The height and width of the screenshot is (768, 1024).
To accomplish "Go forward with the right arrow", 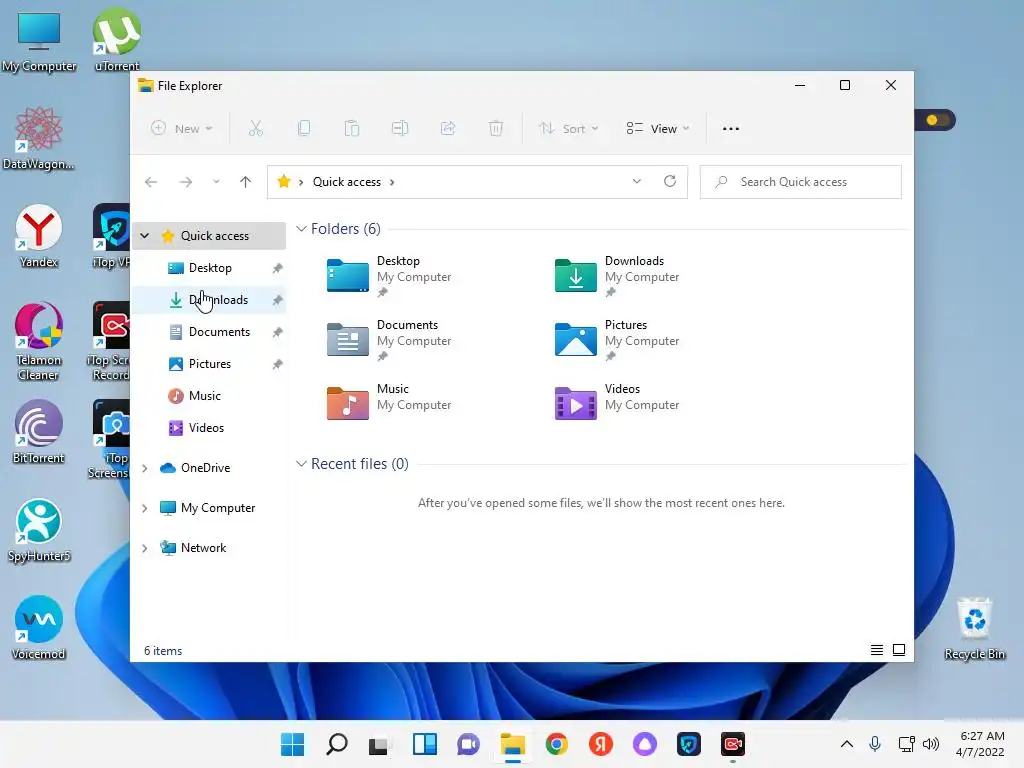I will pyautogui.click(x=186, y=182).
